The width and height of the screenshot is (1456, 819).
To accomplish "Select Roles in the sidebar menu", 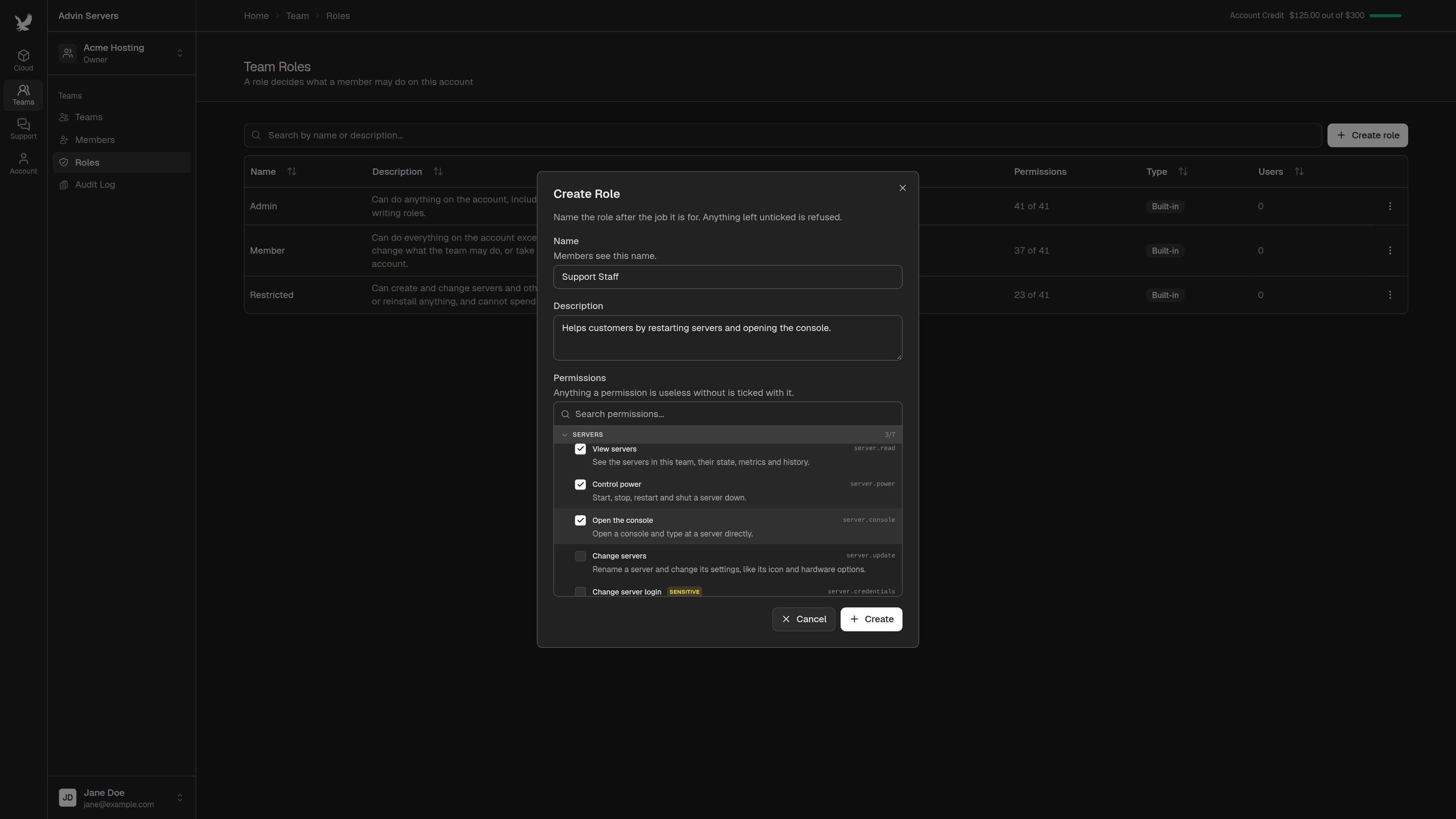I will [x=121, y=162].
